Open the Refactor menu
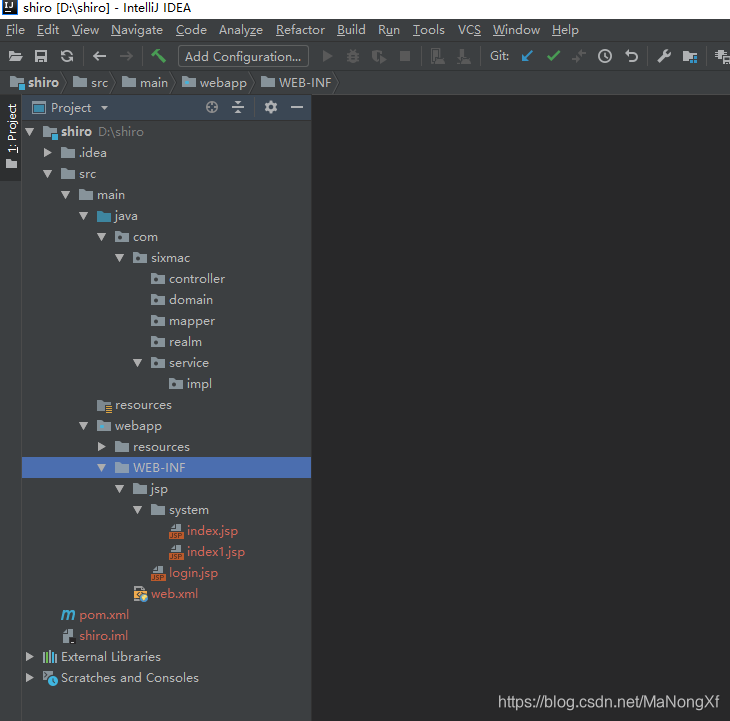 300,30
